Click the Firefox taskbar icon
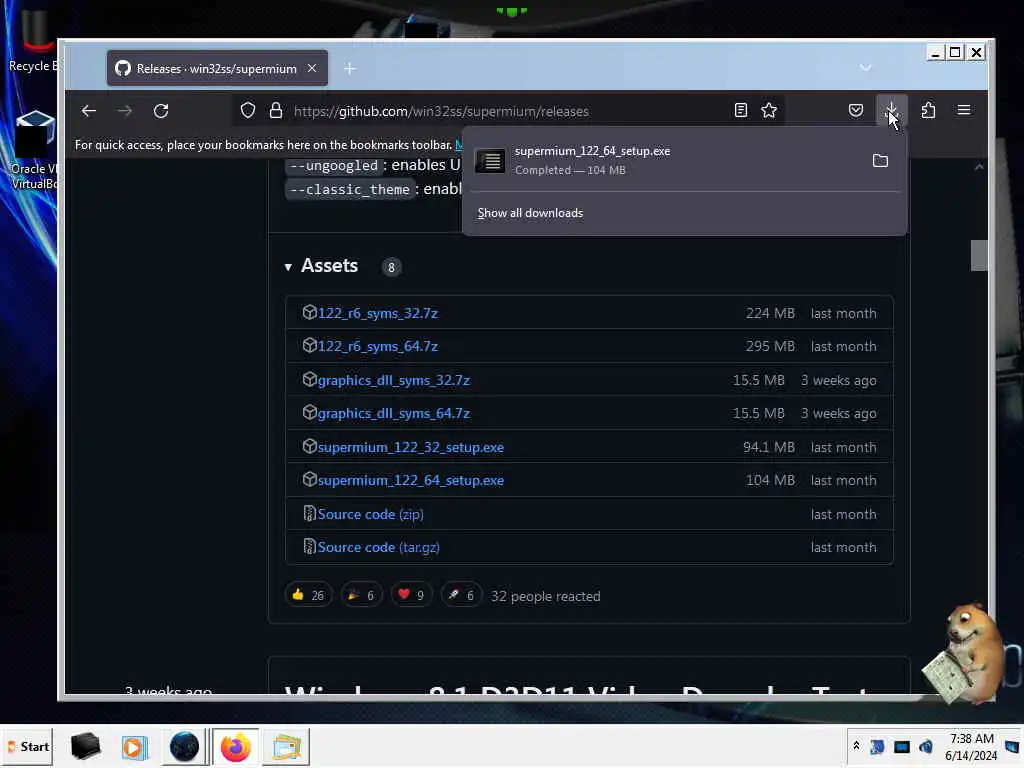Viewport: 1024px width, 768px height. tap(235, 747)
